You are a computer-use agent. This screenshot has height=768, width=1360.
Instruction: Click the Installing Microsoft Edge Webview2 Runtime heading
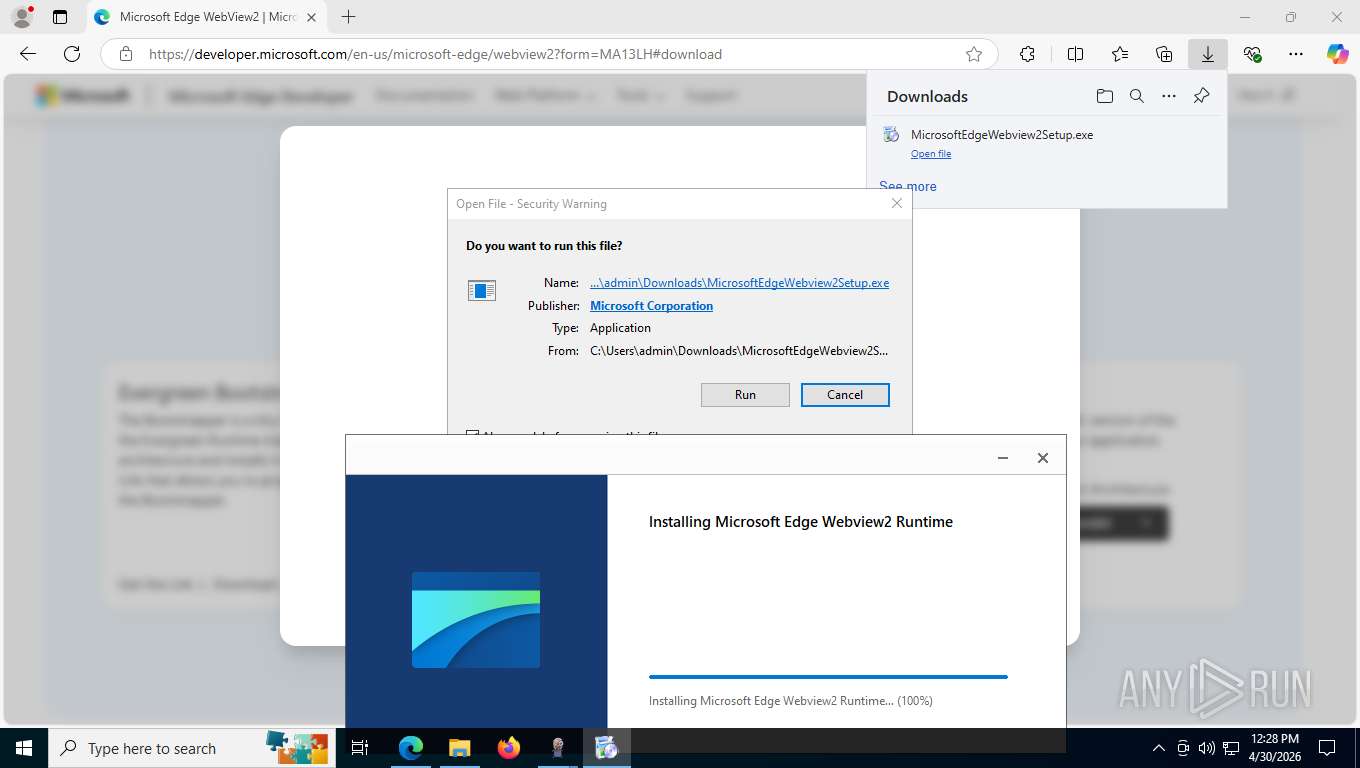pyautogui.click(x=801, y=522)
